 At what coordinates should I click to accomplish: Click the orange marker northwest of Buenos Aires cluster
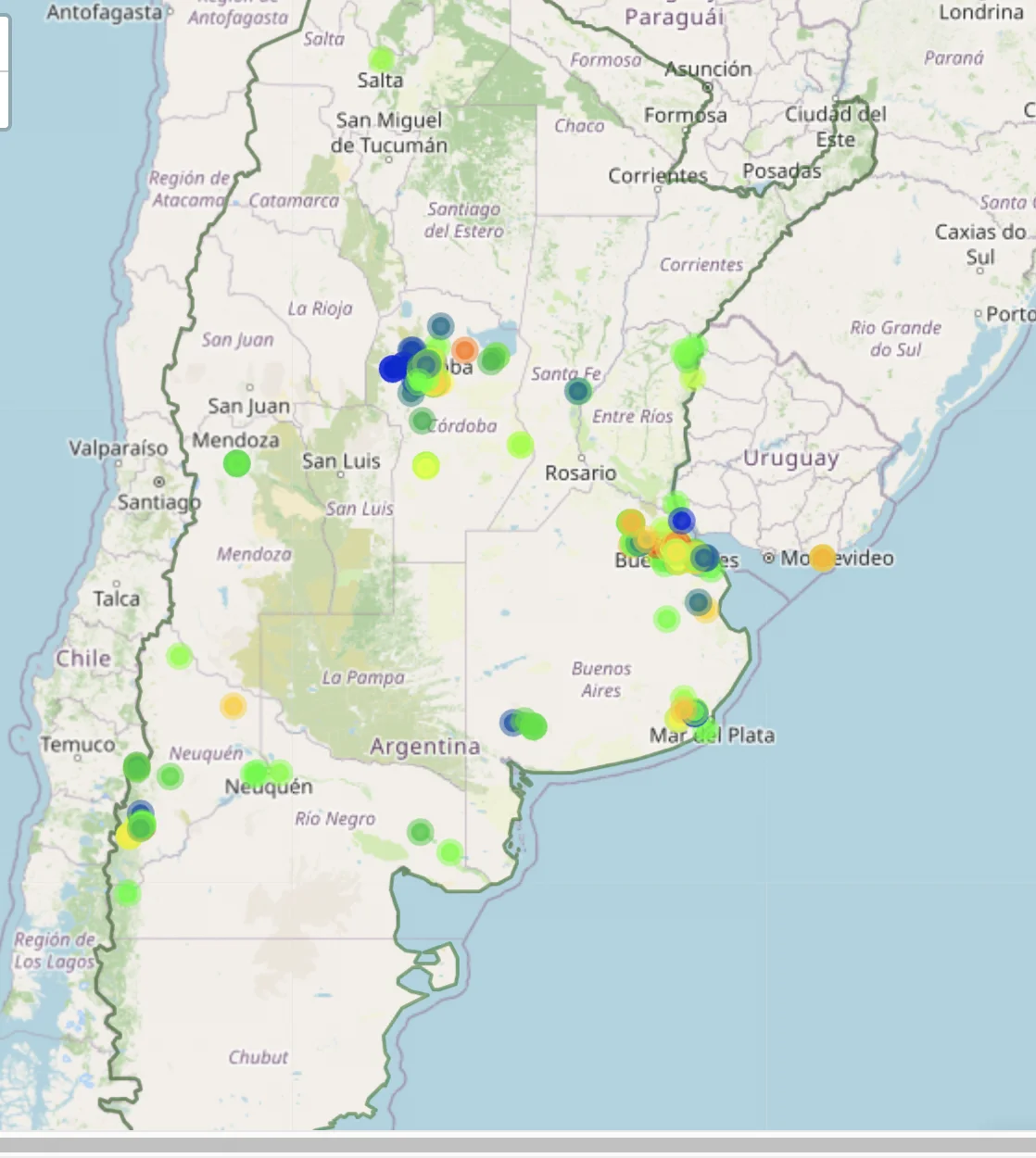click(x=631, y=522)
